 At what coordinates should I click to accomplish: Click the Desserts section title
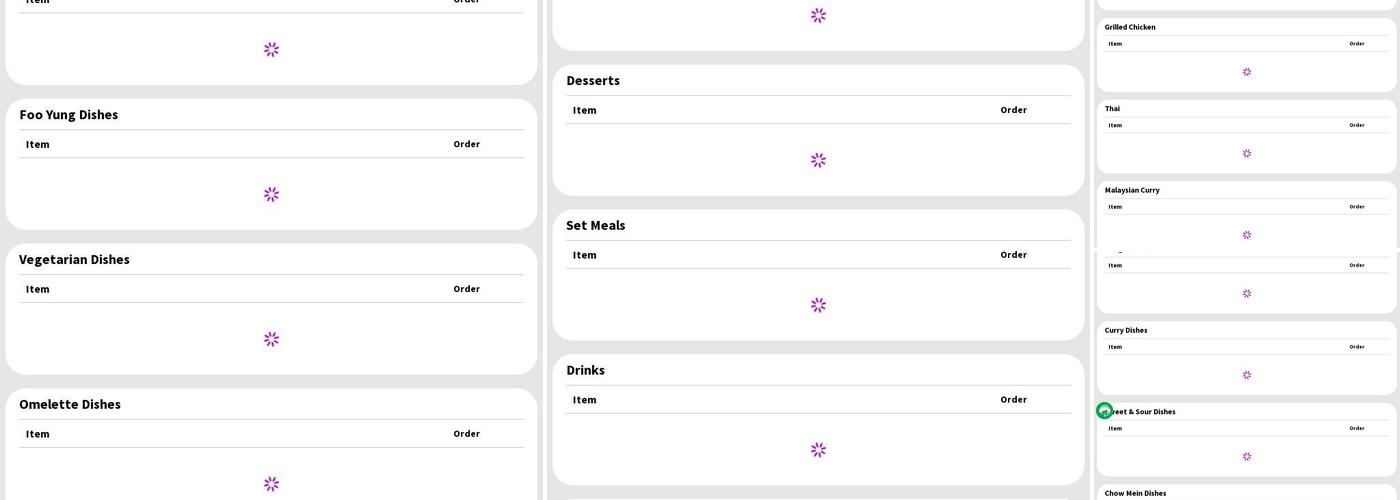point(593,81)
